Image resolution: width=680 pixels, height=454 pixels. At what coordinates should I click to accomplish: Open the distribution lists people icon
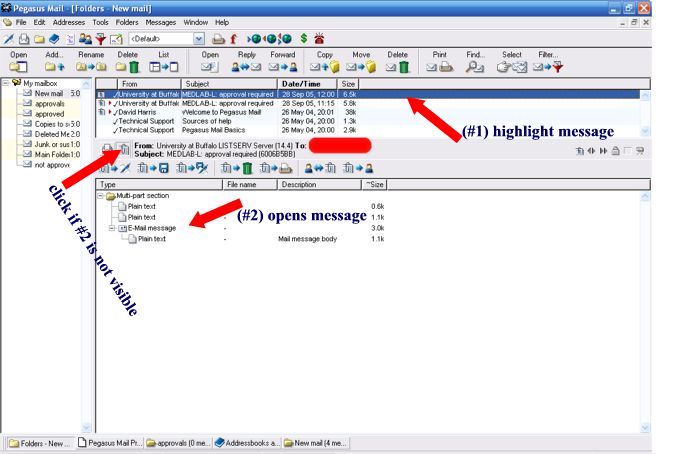(x=85, y=39)
